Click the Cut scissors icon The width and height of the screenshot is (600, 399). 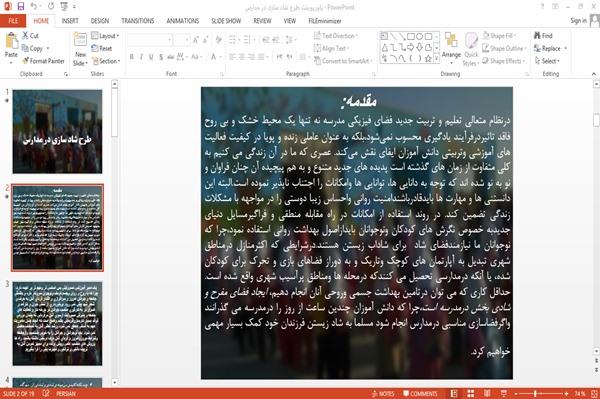click(26, 36)
